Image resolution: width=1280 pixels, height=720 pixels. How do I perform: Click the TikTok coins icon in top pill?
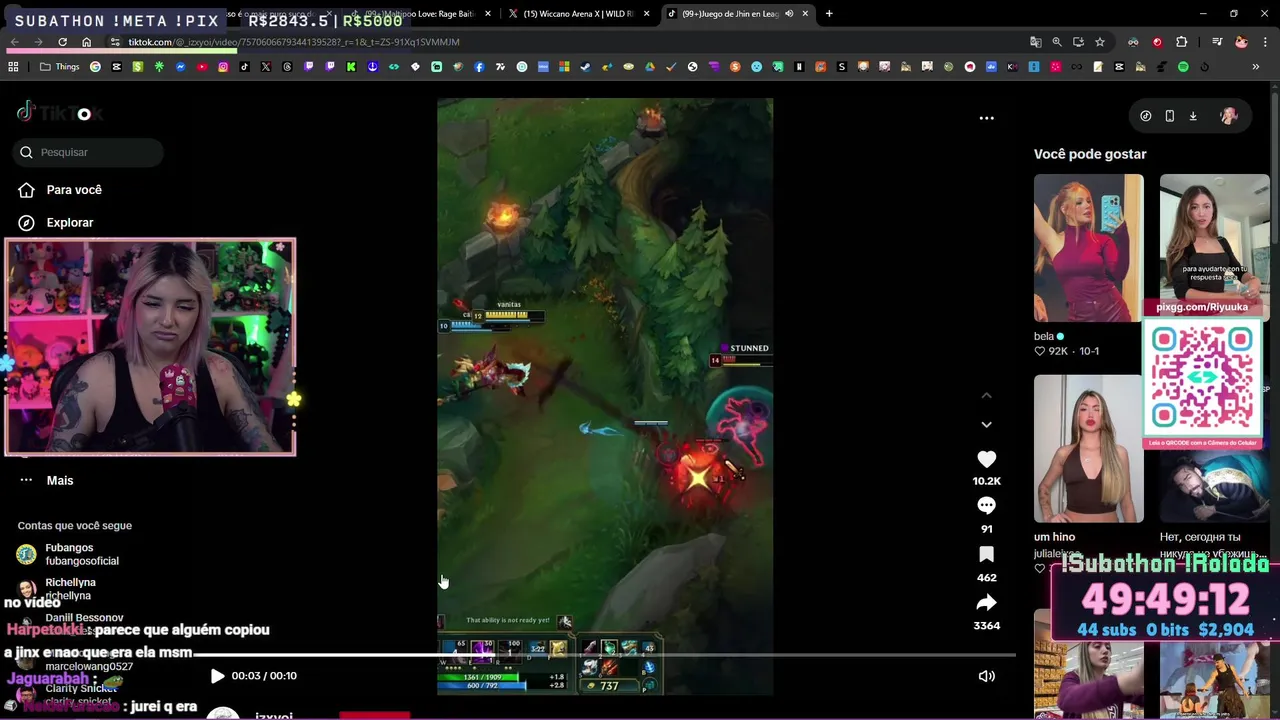1146,116
